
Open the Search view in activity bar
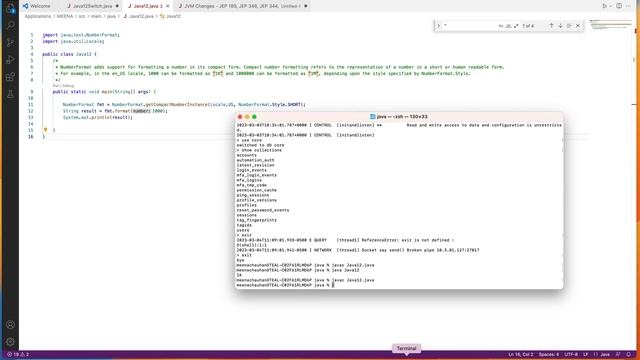[x=10, y=25]
